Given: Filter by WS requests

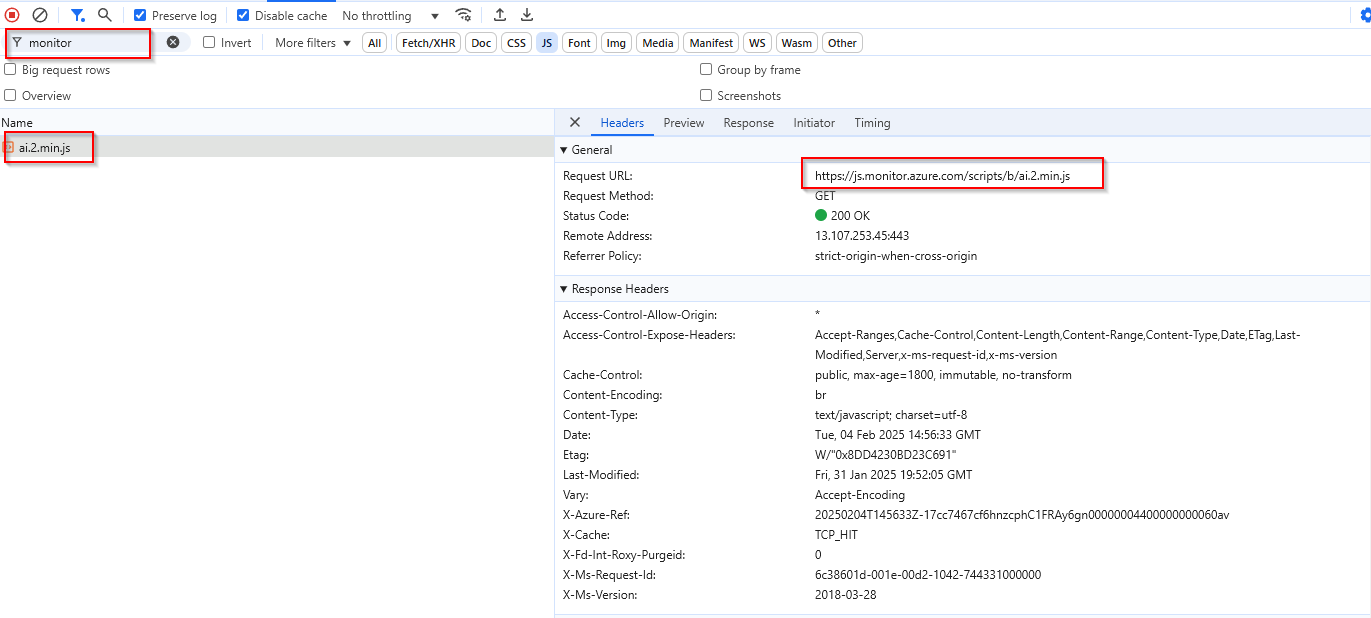Looking at the screenshot, I should click(757, 43).
